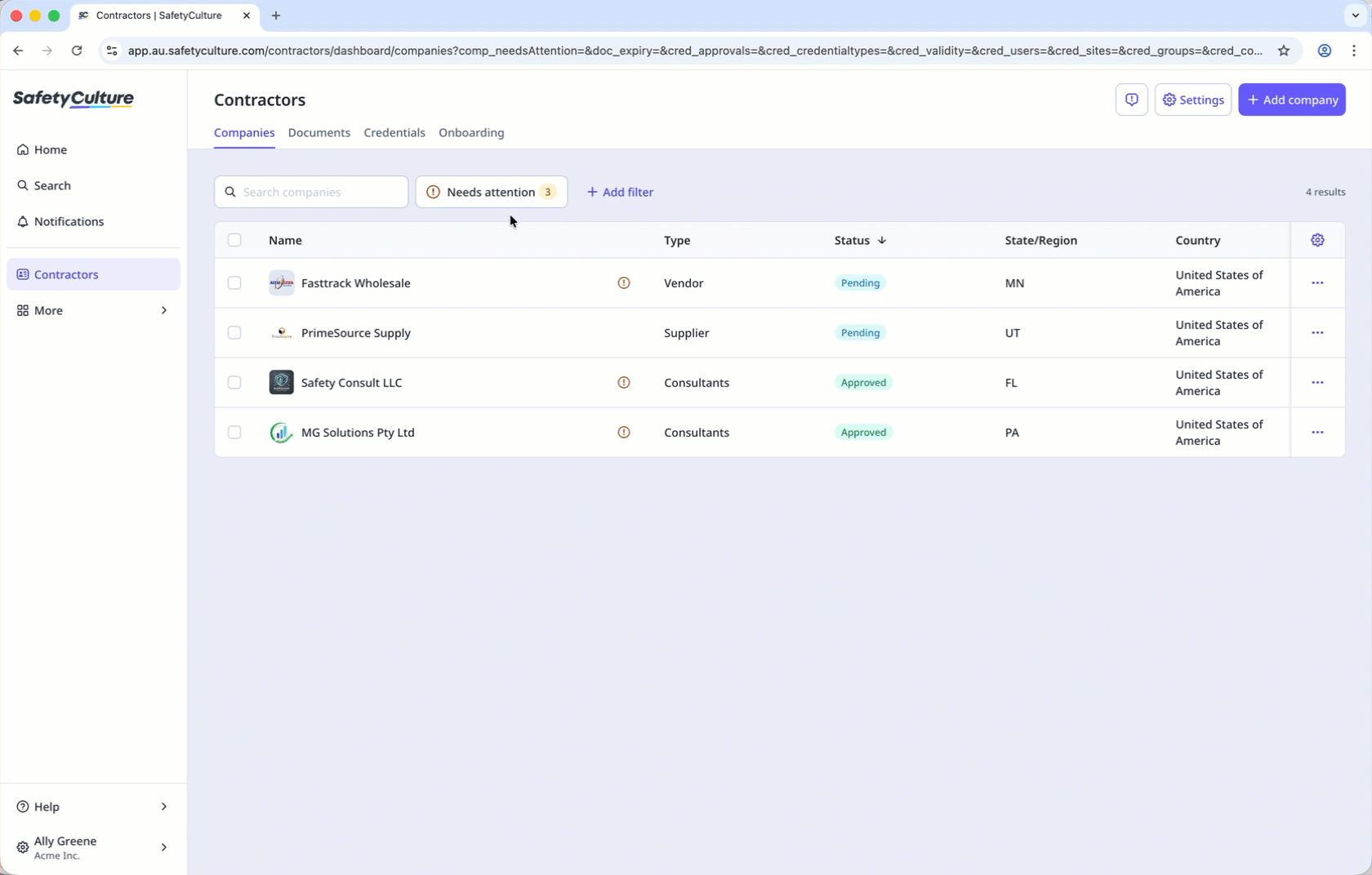
Task: Expand the Help menu chevron
Action: [x=164, y=806]
